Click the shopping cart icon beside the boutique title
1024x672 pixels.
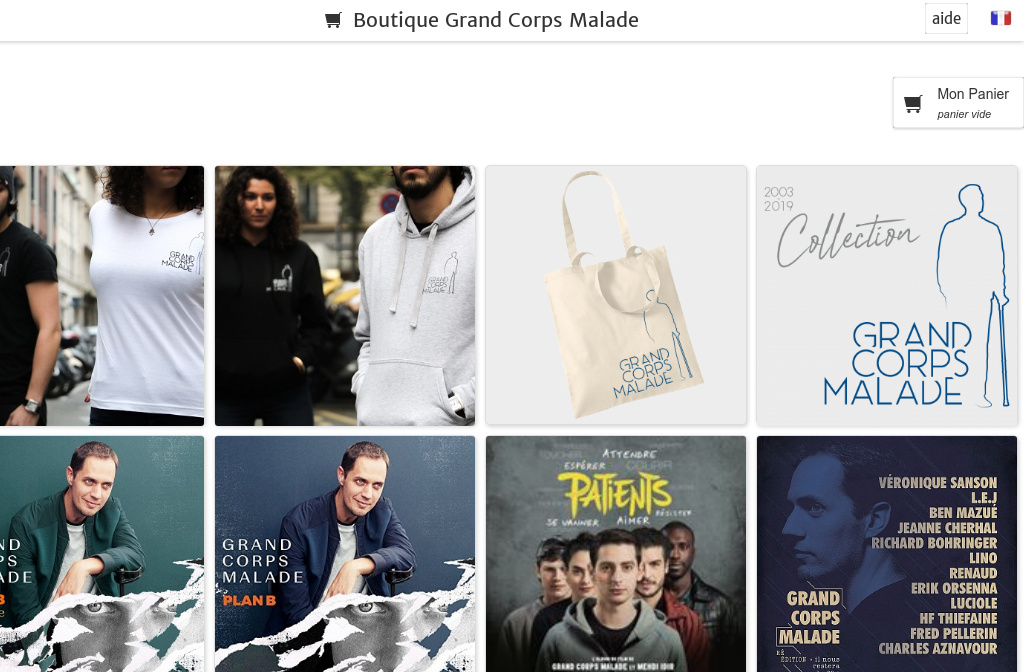333,20
